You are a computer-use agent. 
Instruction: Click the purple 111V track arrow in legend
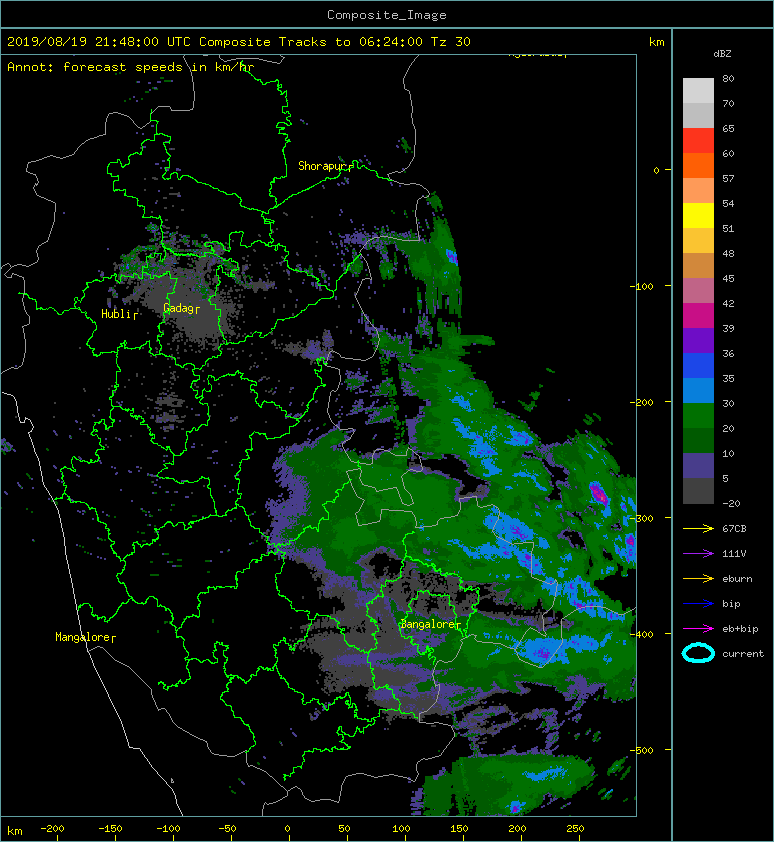(698, 554)
